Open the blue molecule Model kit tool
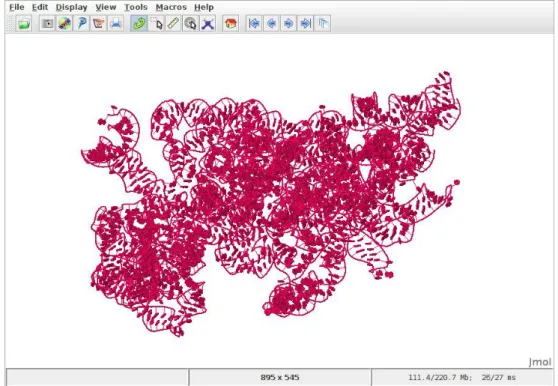 (x=208, y=24)
